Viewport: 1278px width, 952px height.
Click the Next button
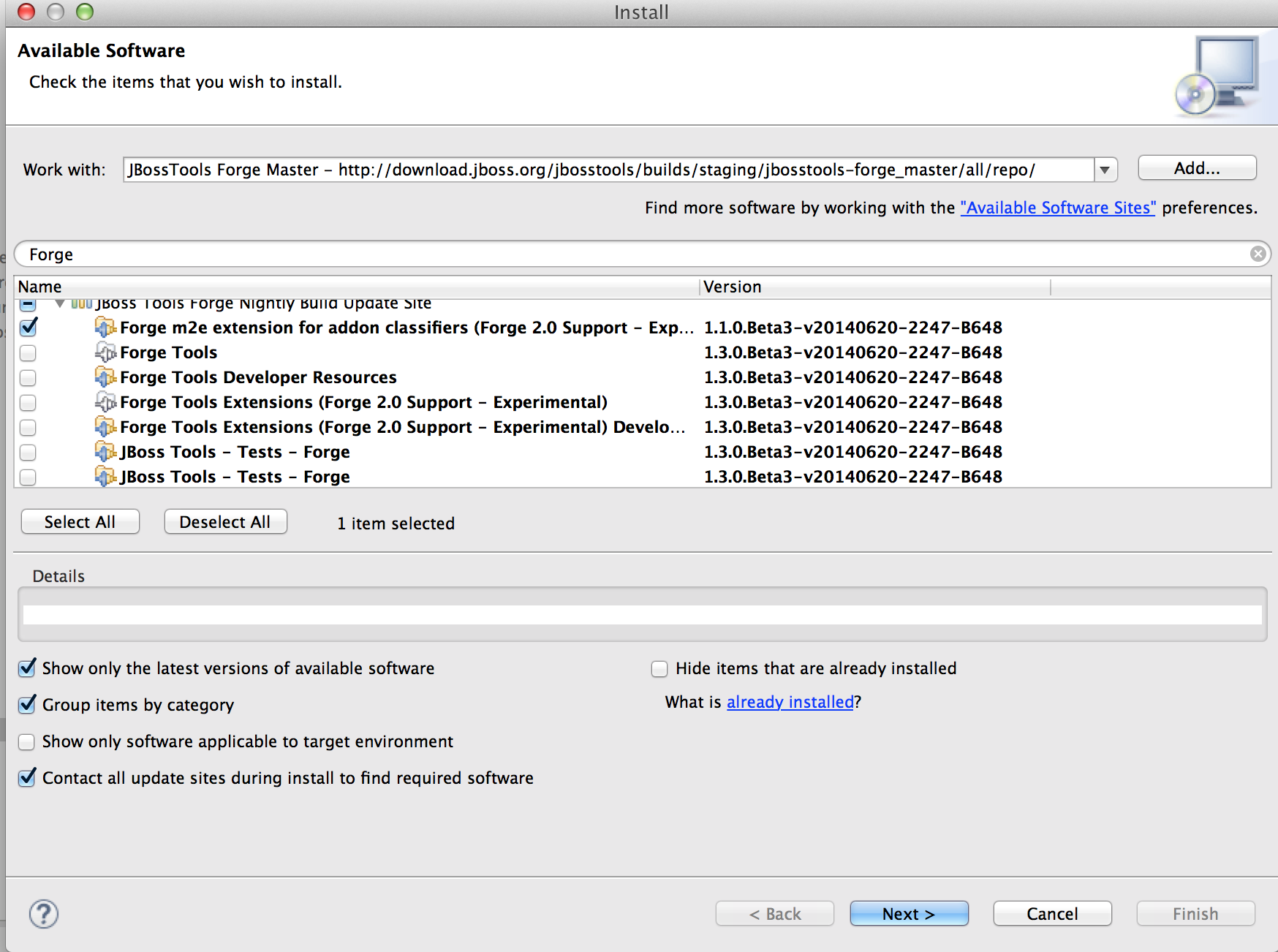tap(909, 914)
